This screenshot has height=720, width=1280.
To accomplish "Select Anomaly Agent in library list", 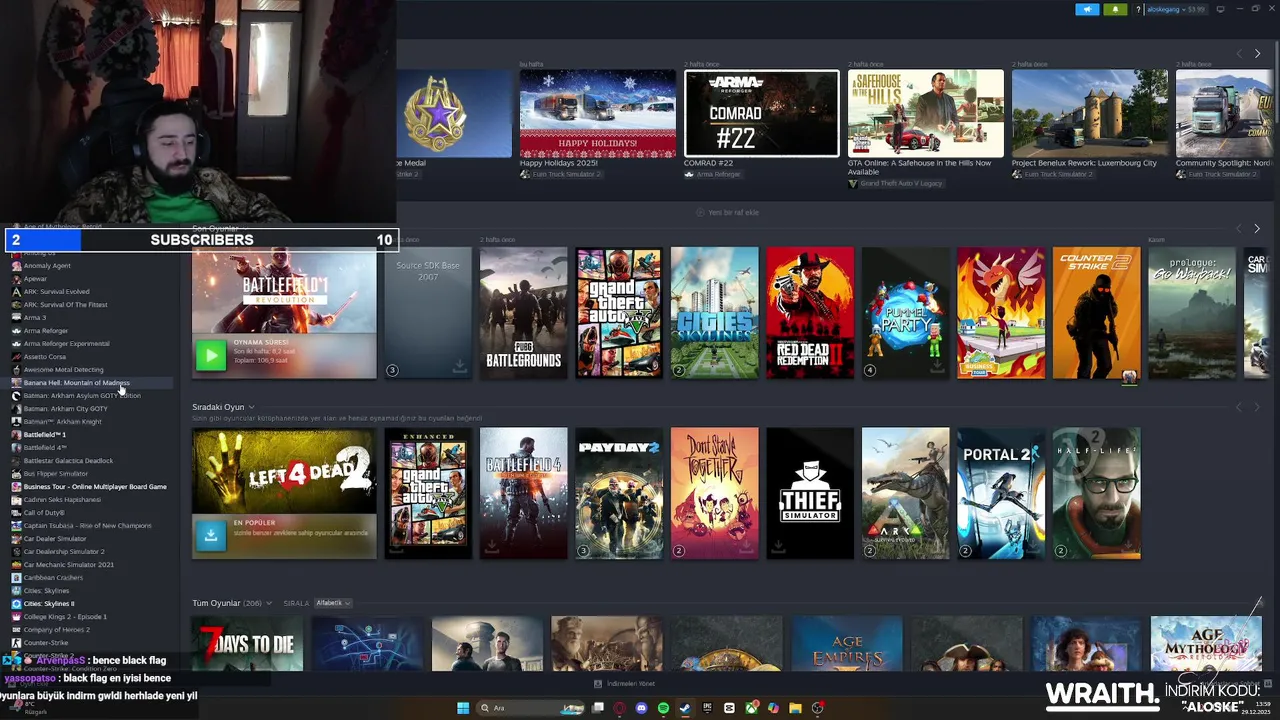I will click(46, 266).
